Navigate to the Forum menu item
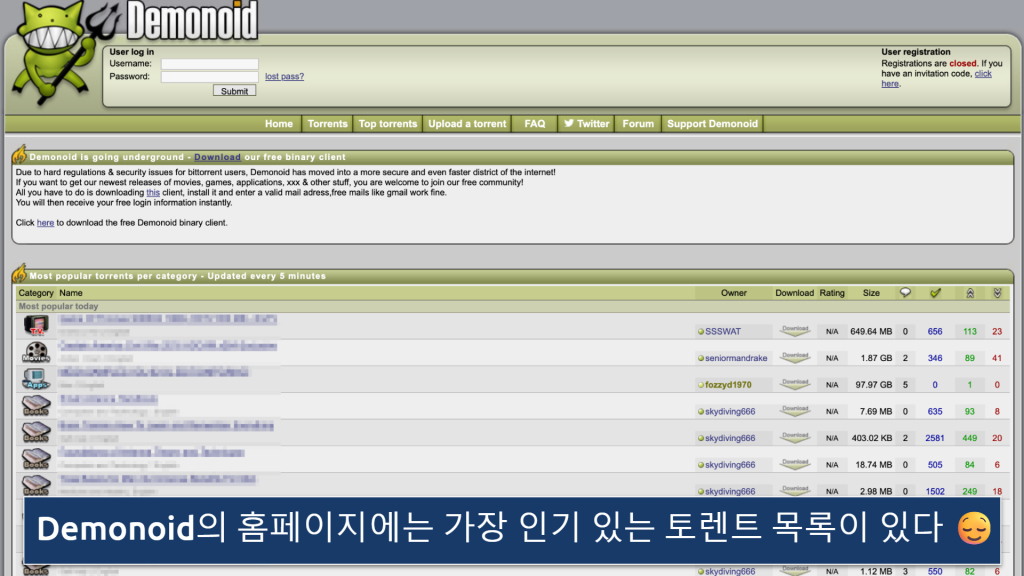The height and width of the screenshot is (576, 1024). point(638,124)
